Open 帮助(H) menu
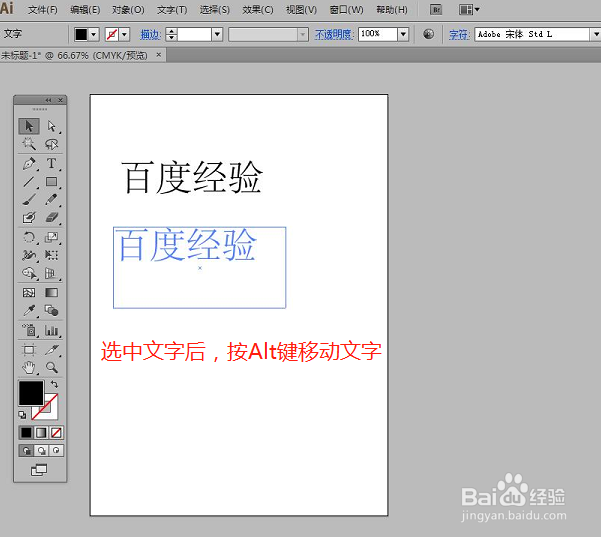 [x=392, y=10]
